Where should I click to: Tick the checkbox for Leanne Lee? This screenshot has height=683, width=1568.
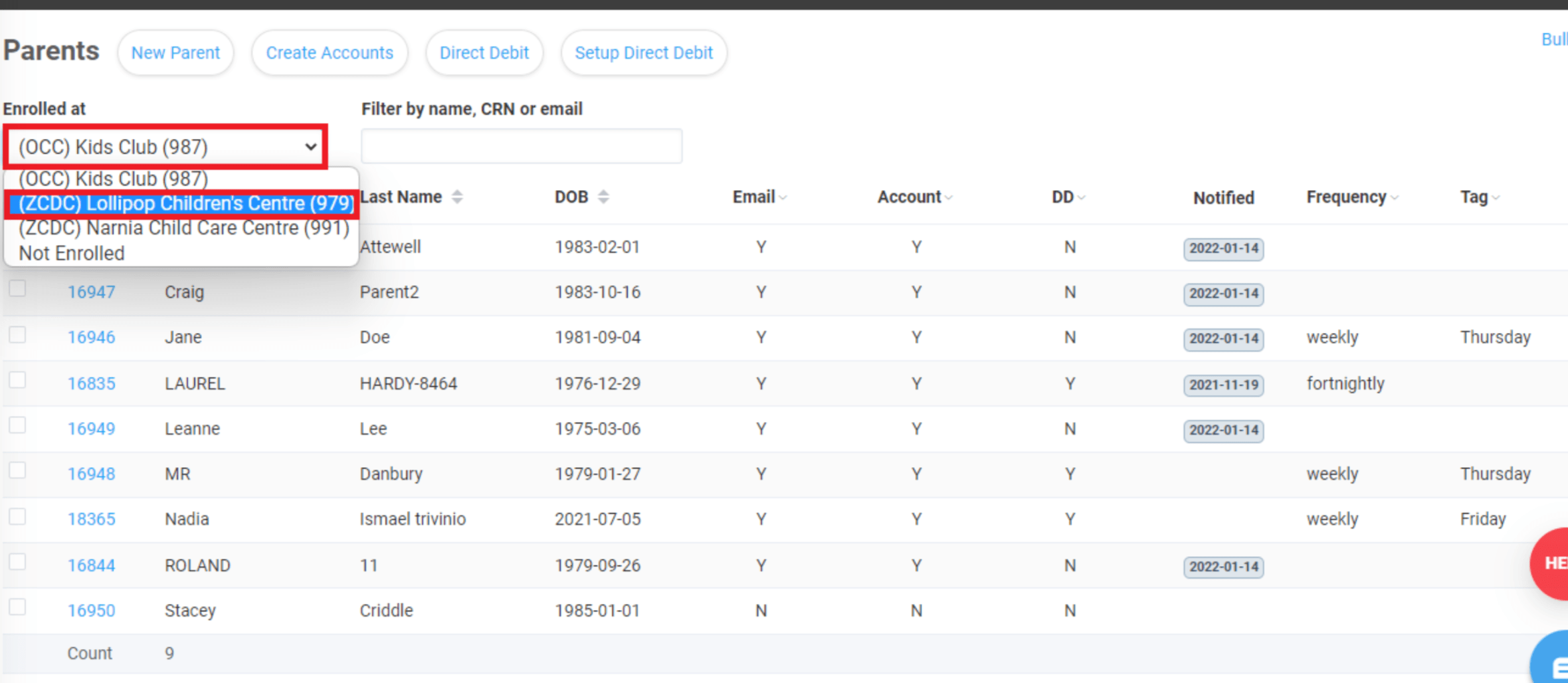coord(18,425)
